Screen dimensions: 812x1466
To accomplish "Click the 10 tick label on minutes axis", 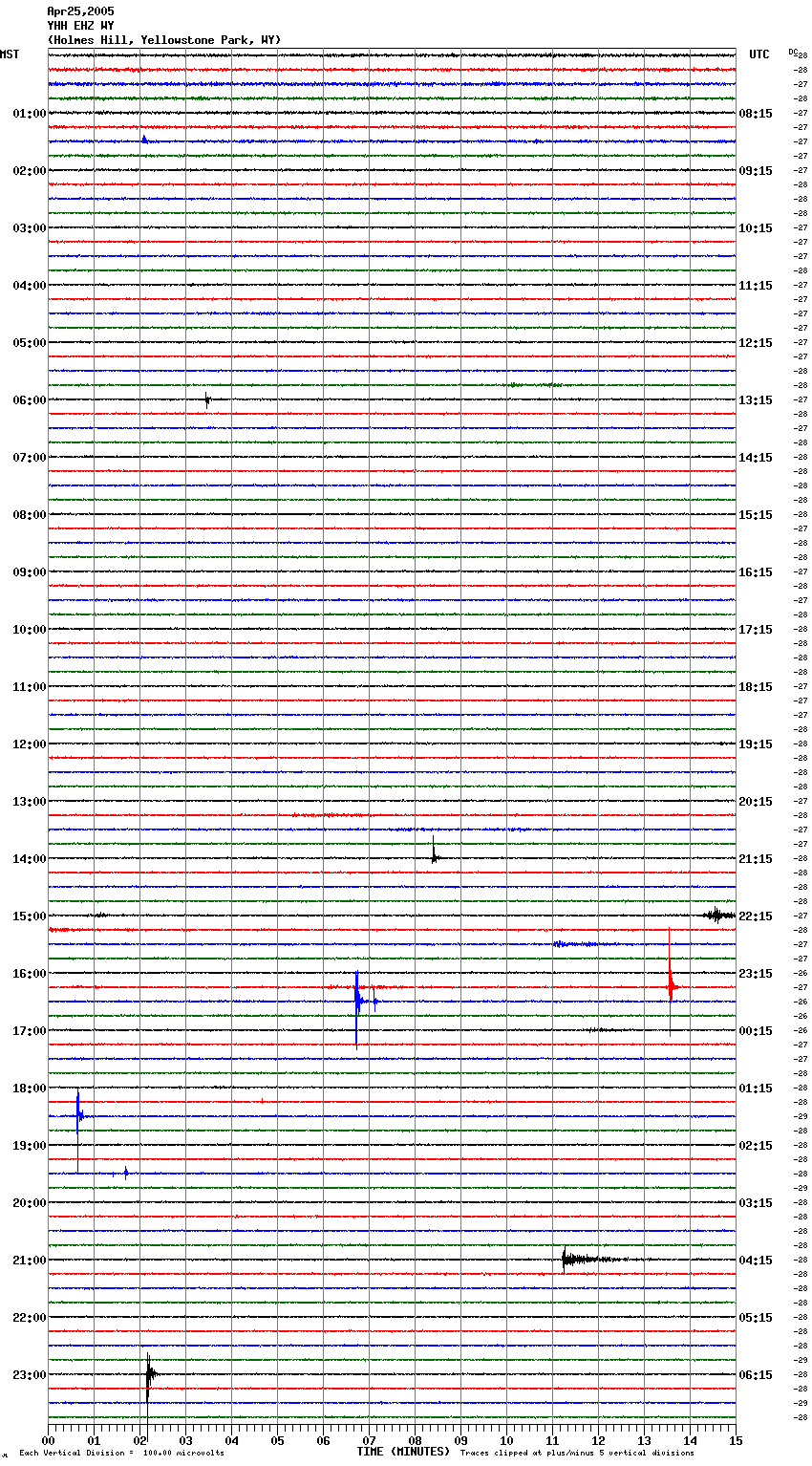I will pyautogui.click(x=506, y=1440).
